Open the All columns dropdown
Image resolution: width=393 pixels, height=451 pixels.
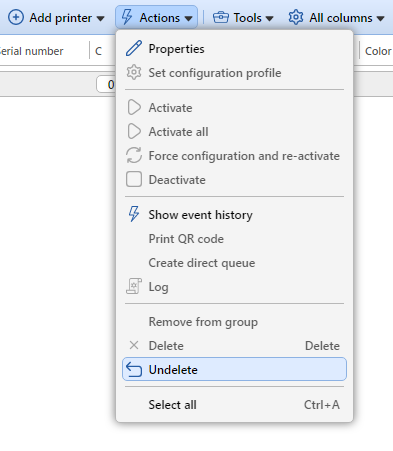(336, 18)
